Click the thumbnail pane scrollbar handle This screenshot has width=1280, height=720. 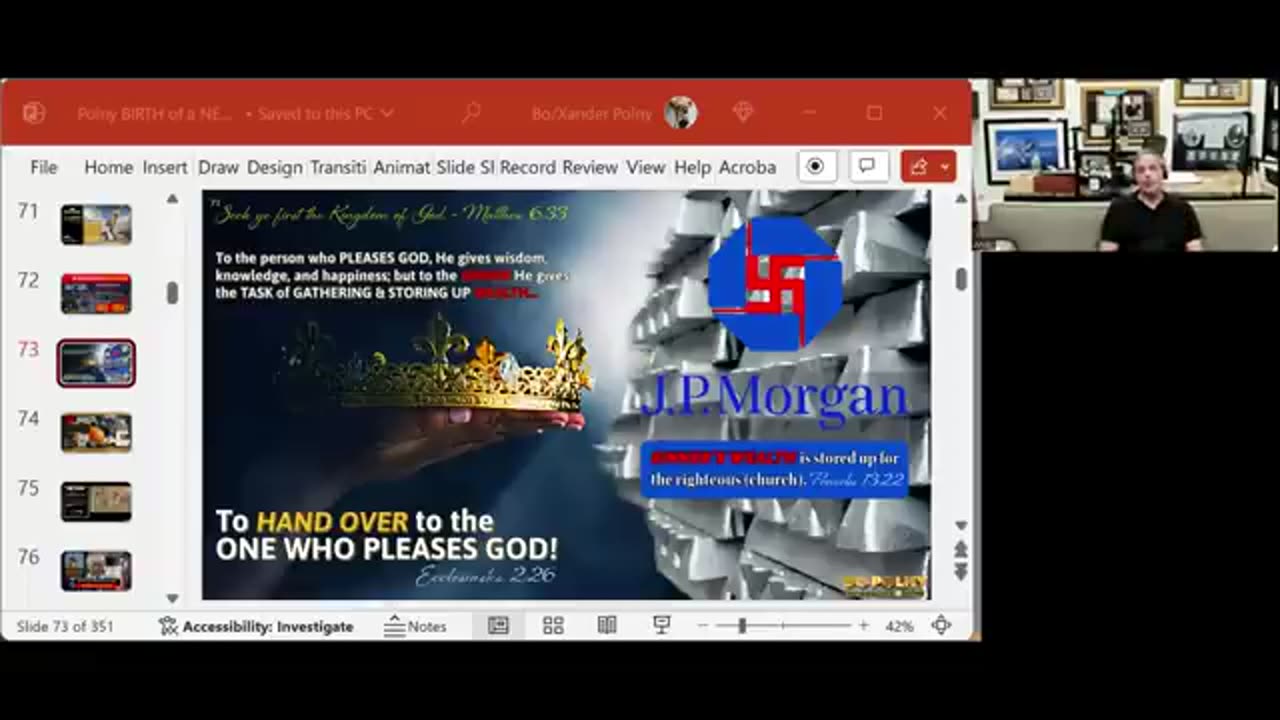(x=172, y=292)
